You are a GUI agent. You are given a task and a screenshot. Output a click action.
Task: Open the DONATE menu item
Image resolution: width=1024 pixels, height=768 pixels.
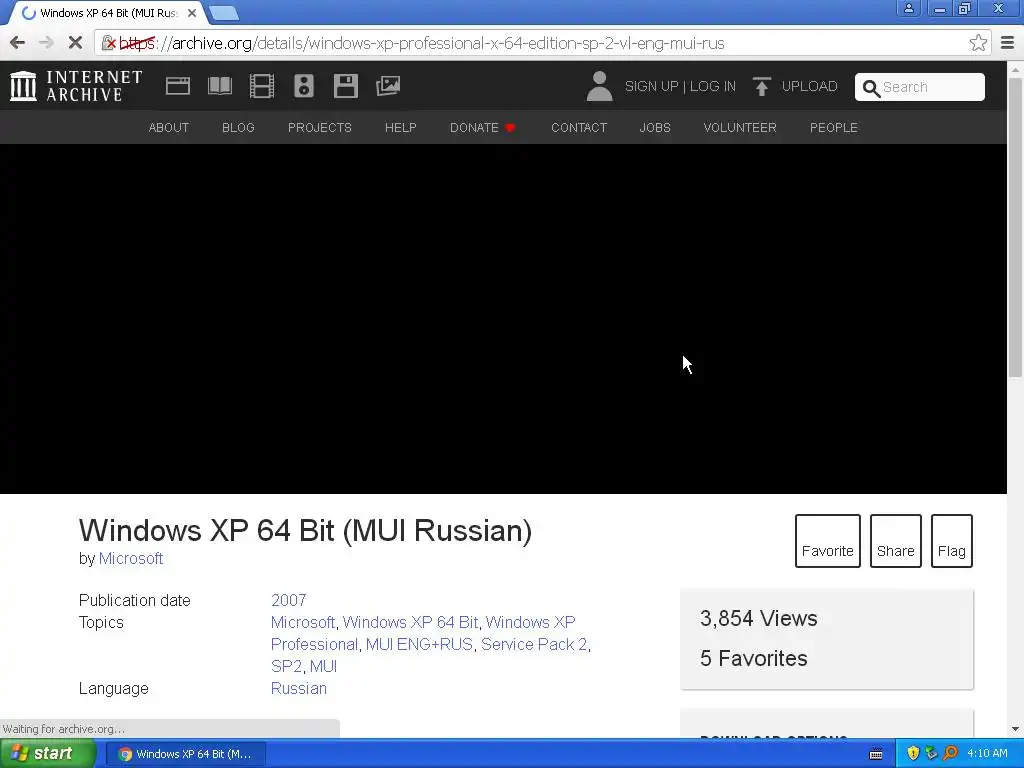[483, 127]
